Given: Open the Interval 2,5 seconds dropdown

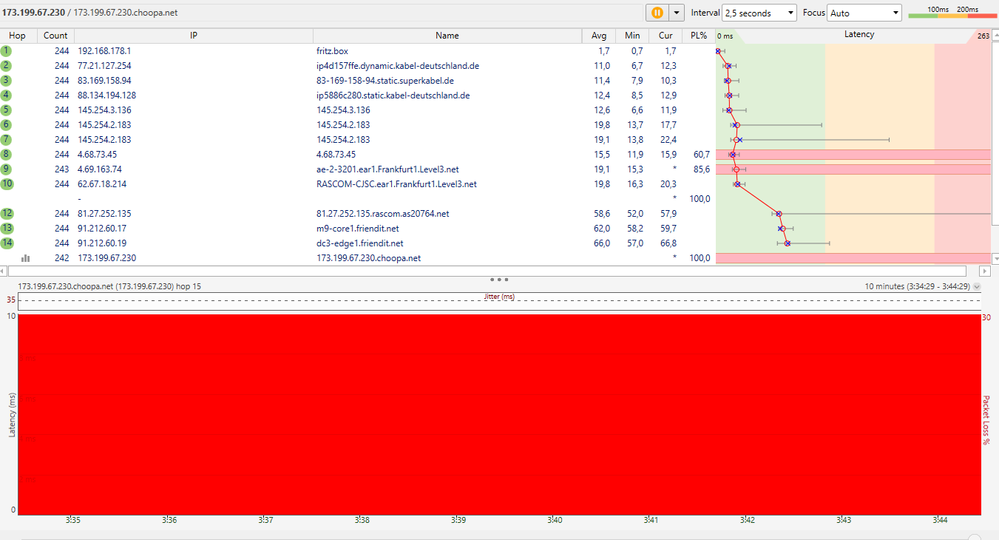Looking at the screenshot, I should click(x=759, y=13).
